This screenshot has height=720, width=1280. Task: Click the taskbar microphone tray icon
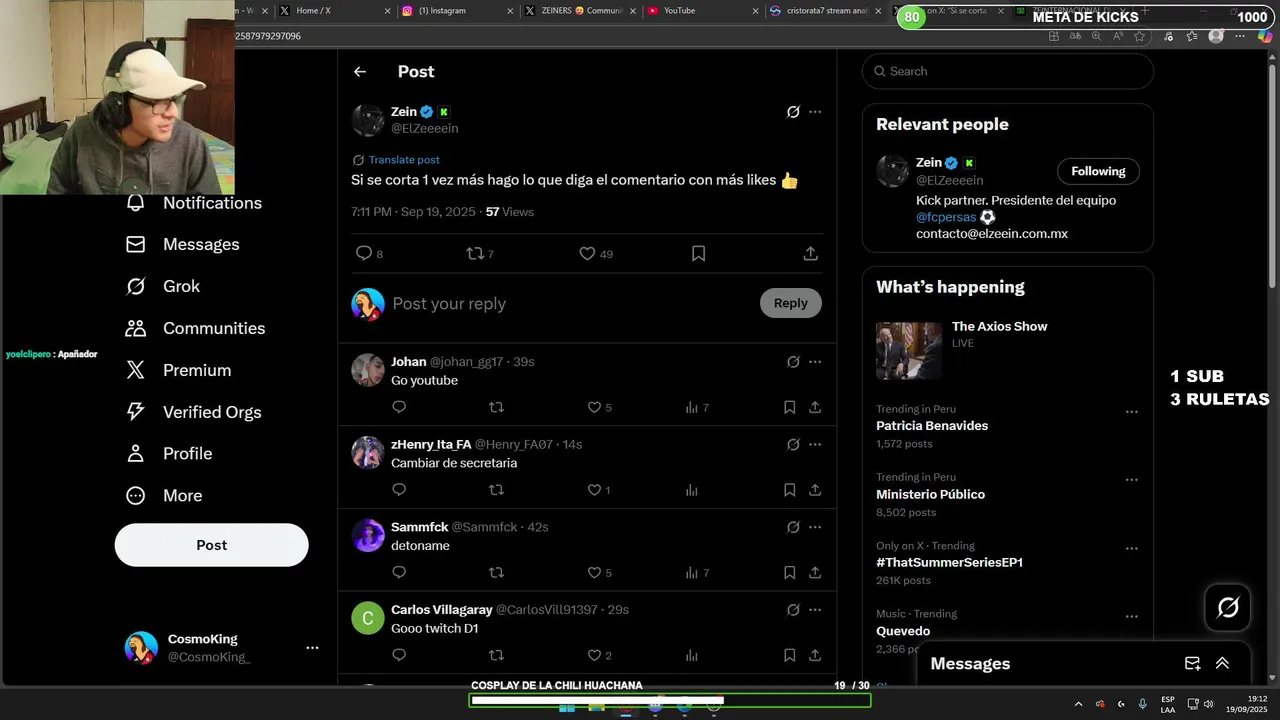click(x=1142, y=704)
